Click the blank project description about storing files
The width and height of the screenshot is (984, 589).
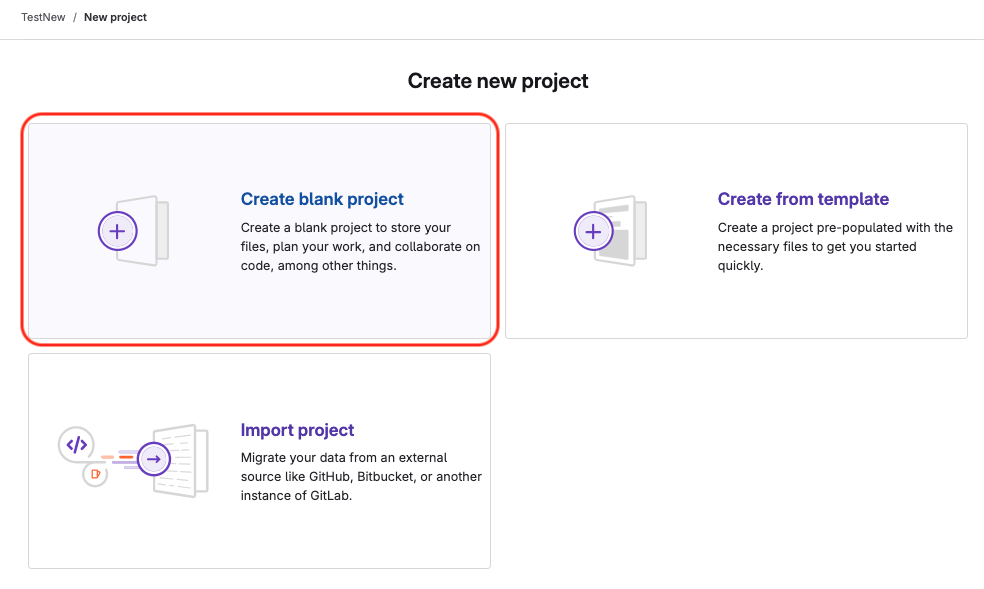coord(360,247)
